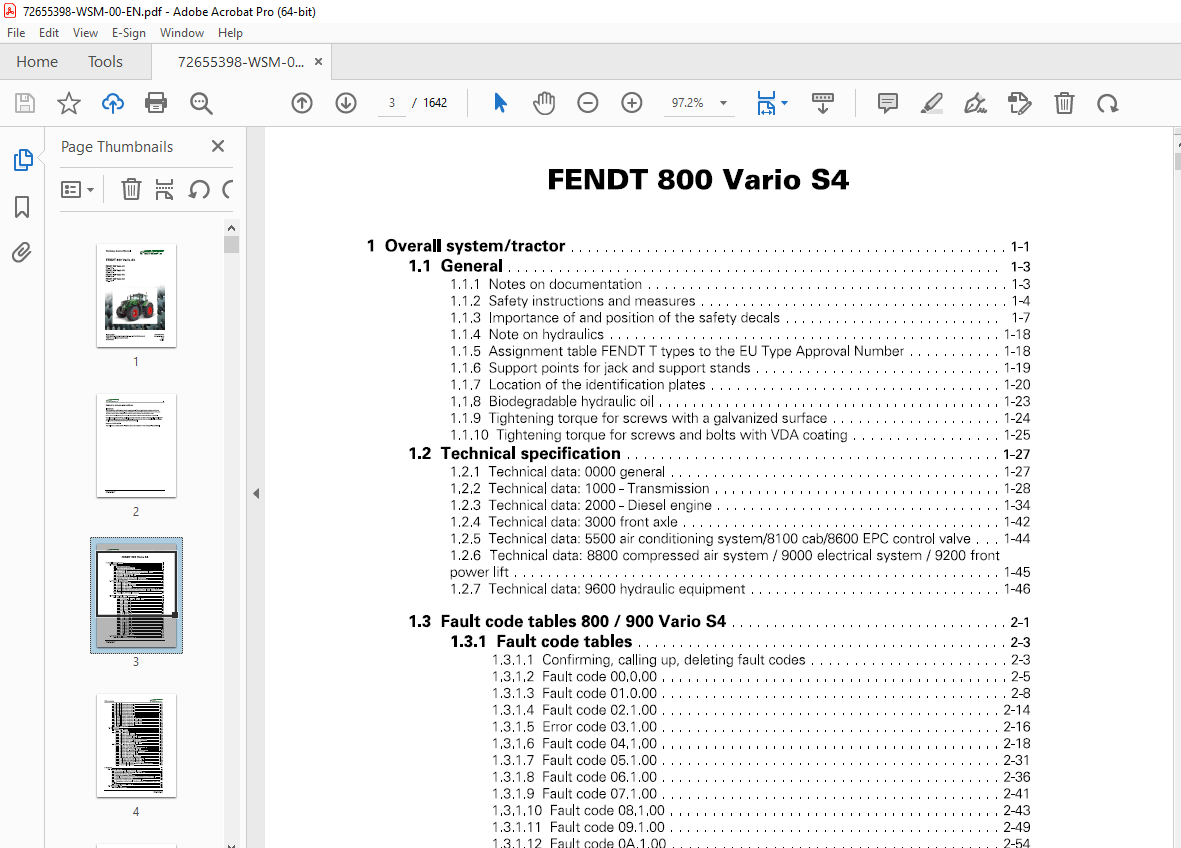Viewport: 1181px width, 848px height.
Task: Zoom out using the minus circle
Action: (587, 103)
